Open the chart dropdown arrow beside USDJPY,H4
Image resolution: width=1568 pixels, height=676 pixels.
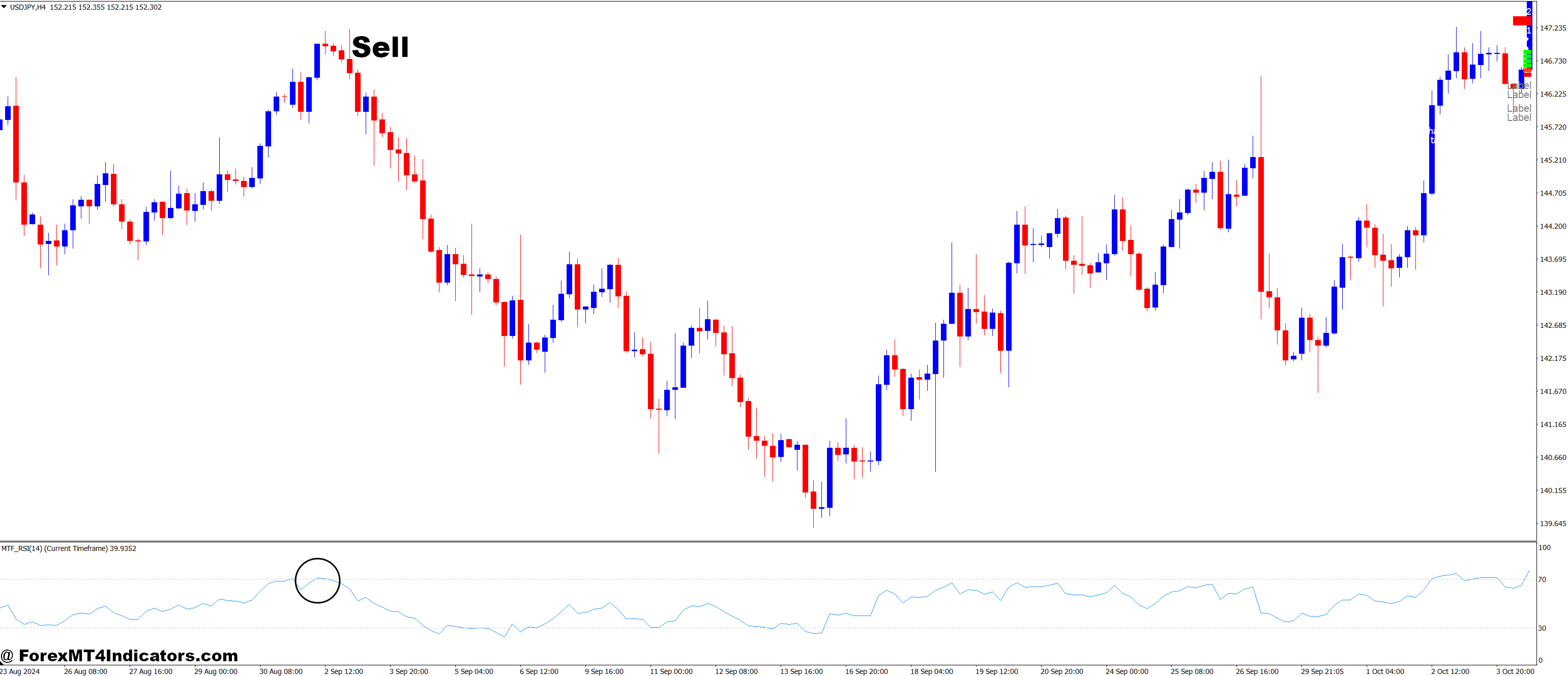(x=4, y=7)
